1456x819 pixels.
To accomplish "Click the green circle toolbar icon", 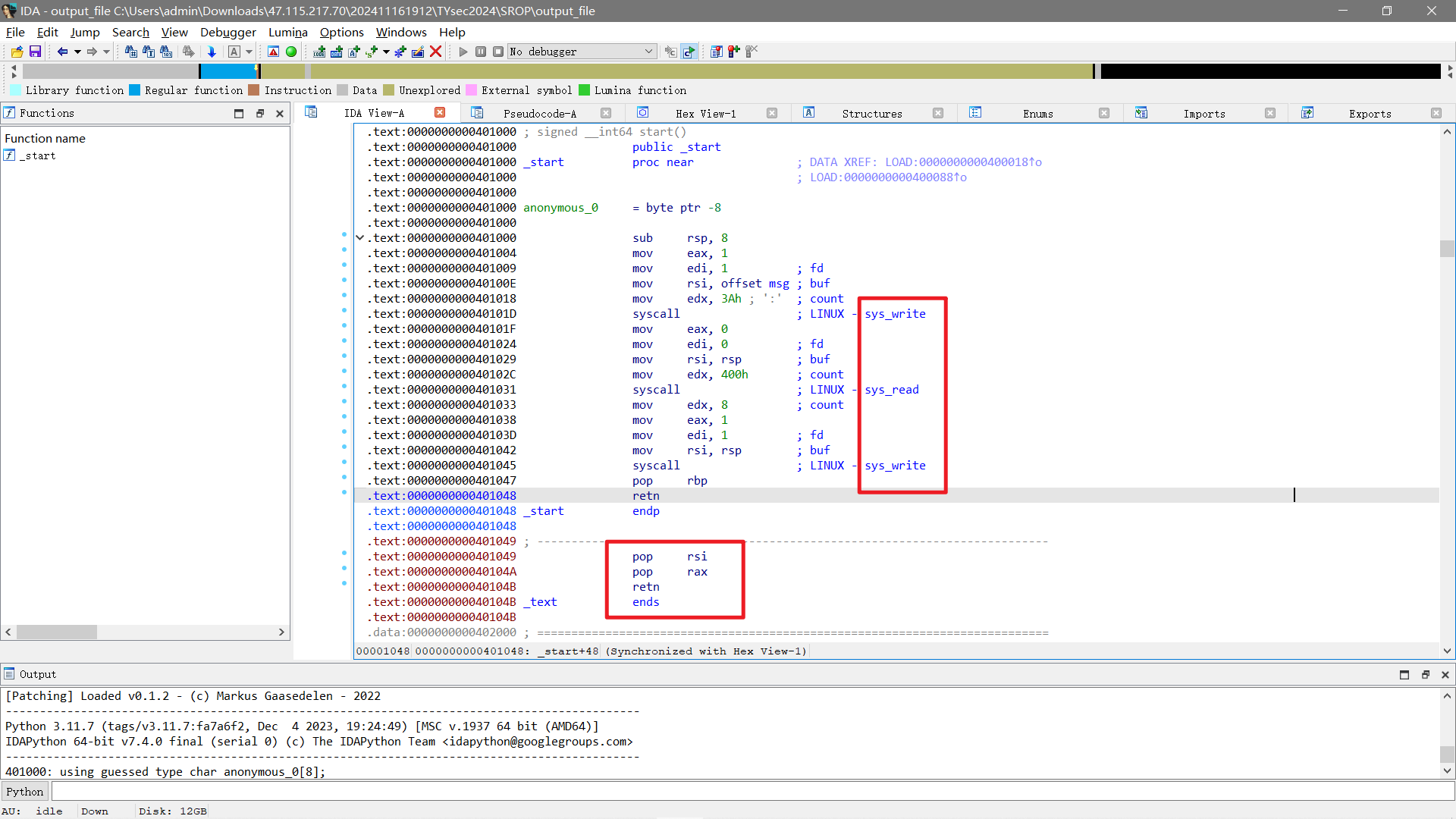I will [x=291, y=52].
